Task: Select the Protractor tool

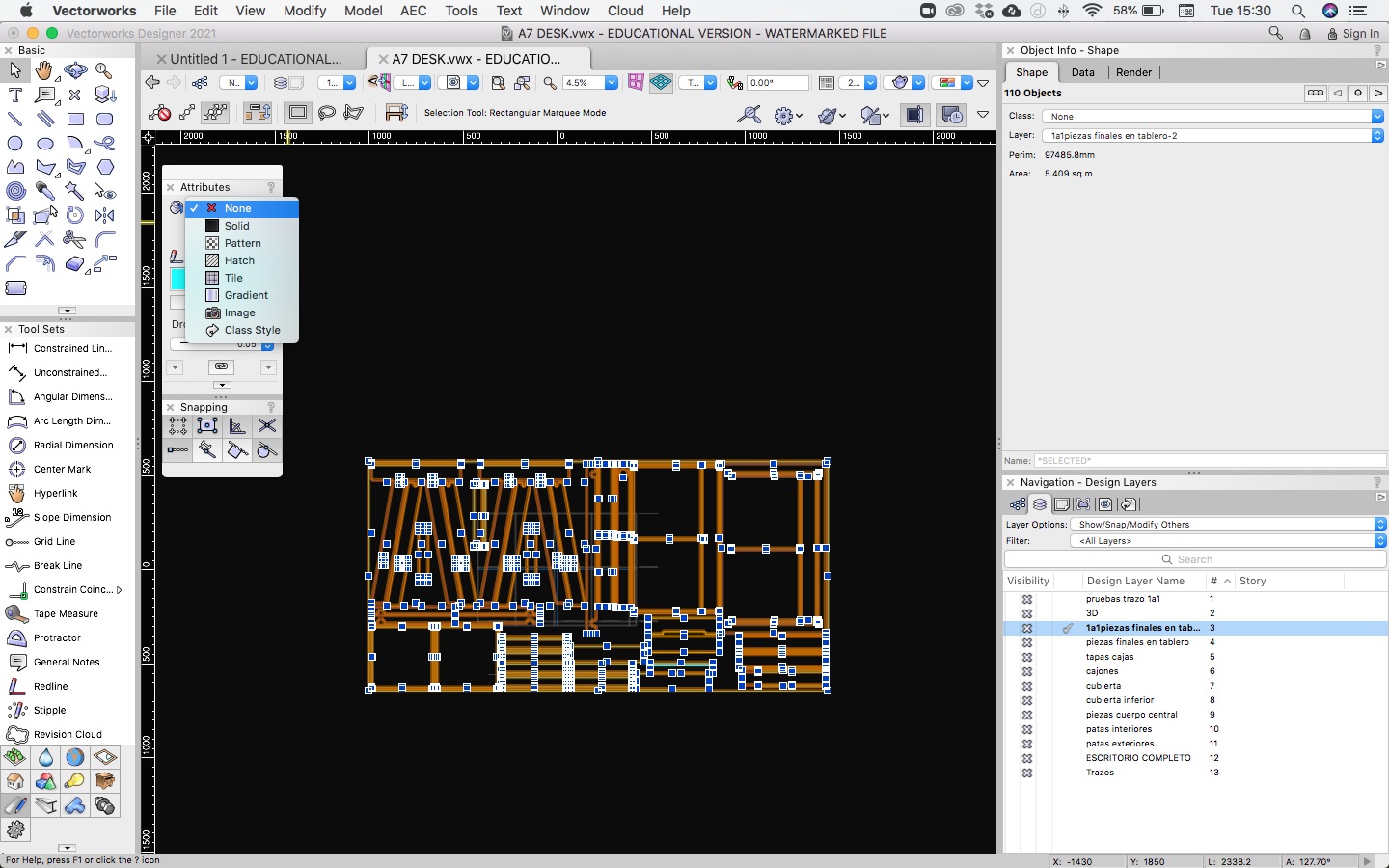Action: point(57,637)
